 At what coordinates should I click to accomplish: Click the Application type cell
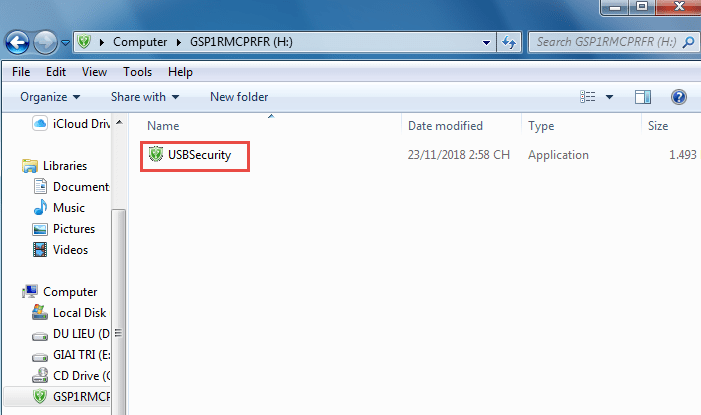pos(558,155)
